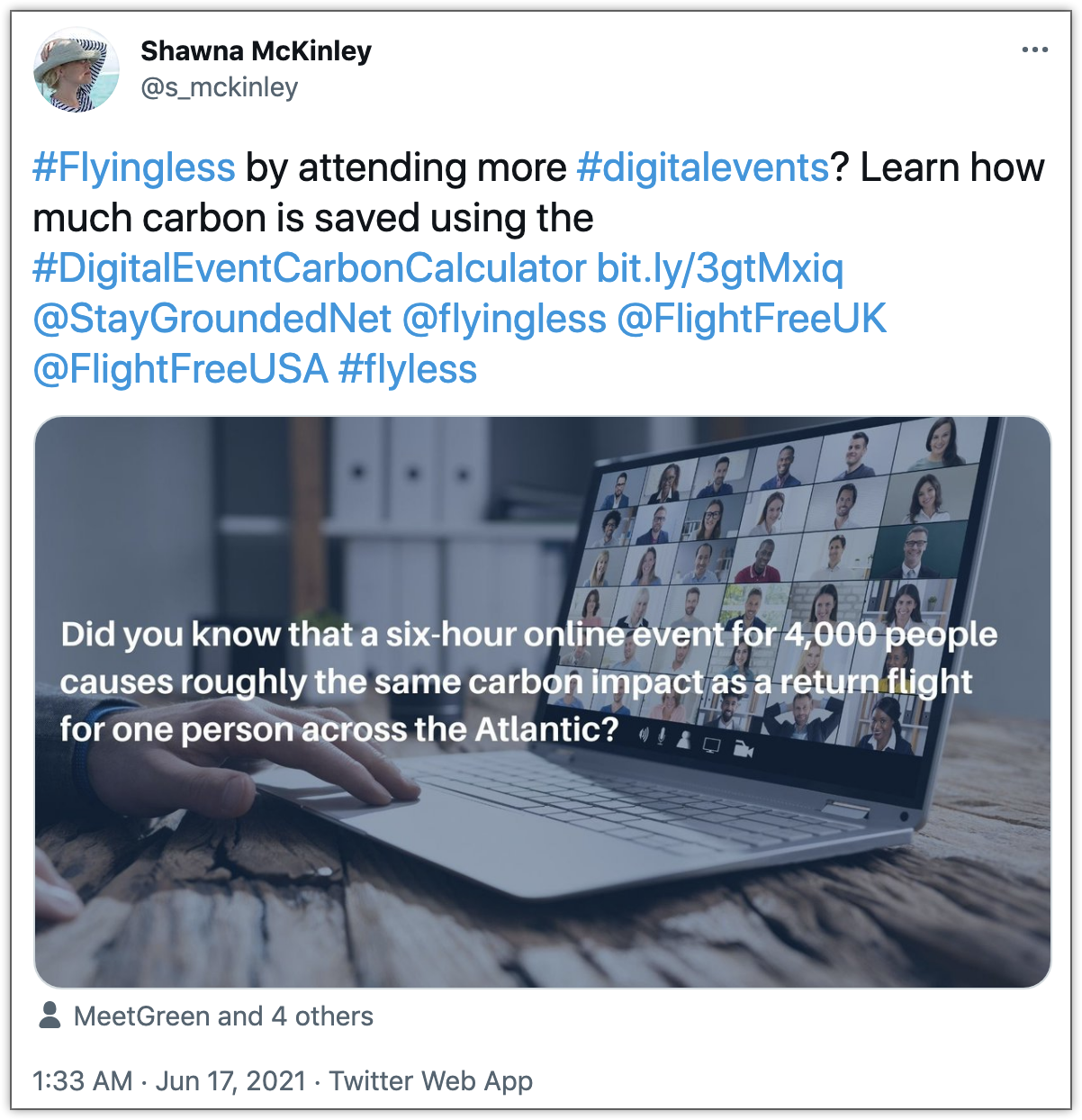Open the @FlightFreeUK mention
1082x1120 pixels.
pyautogui.click(x=752, y=319)
